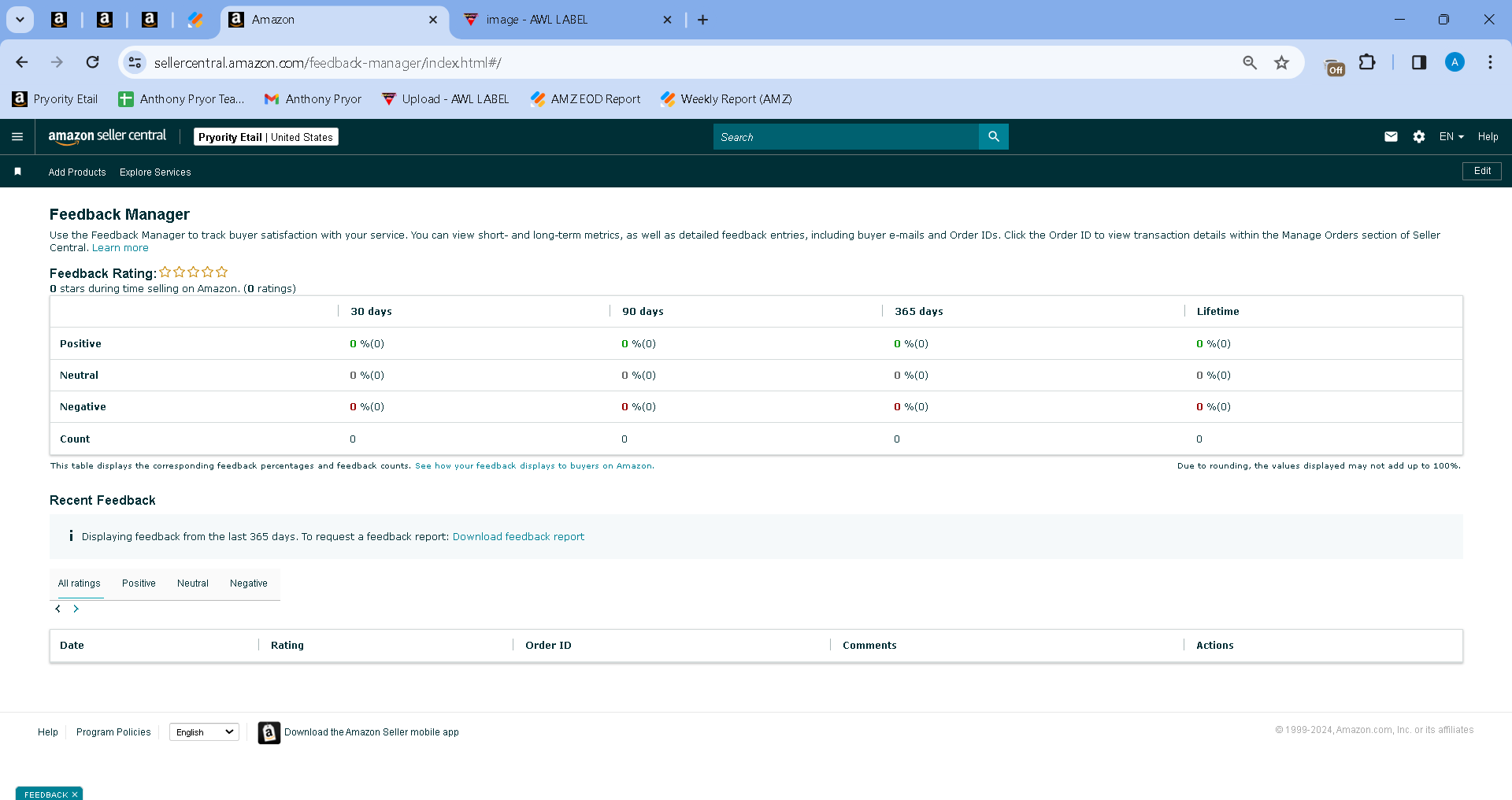This screenshot has width=1512, height=800.
Task: Download the Amazon Seller mobile app
Action: (x=359, y=732)
